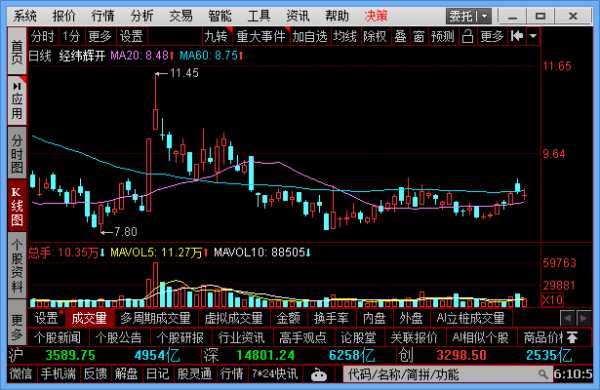Toggle the 均线 moving average display

pos(344,37)
